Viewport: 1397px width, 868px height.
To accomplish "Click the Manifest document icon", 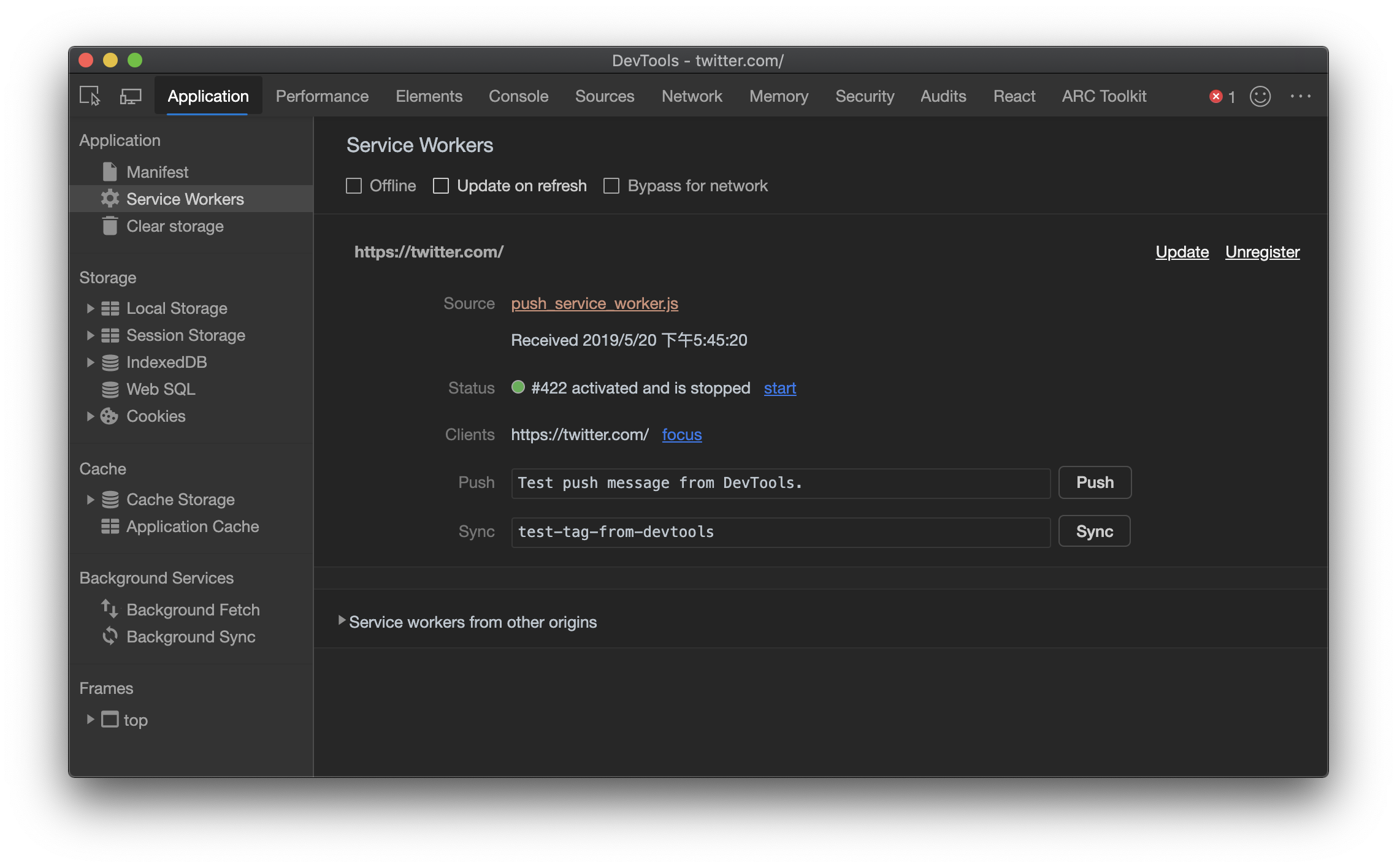I will point(110,172).
